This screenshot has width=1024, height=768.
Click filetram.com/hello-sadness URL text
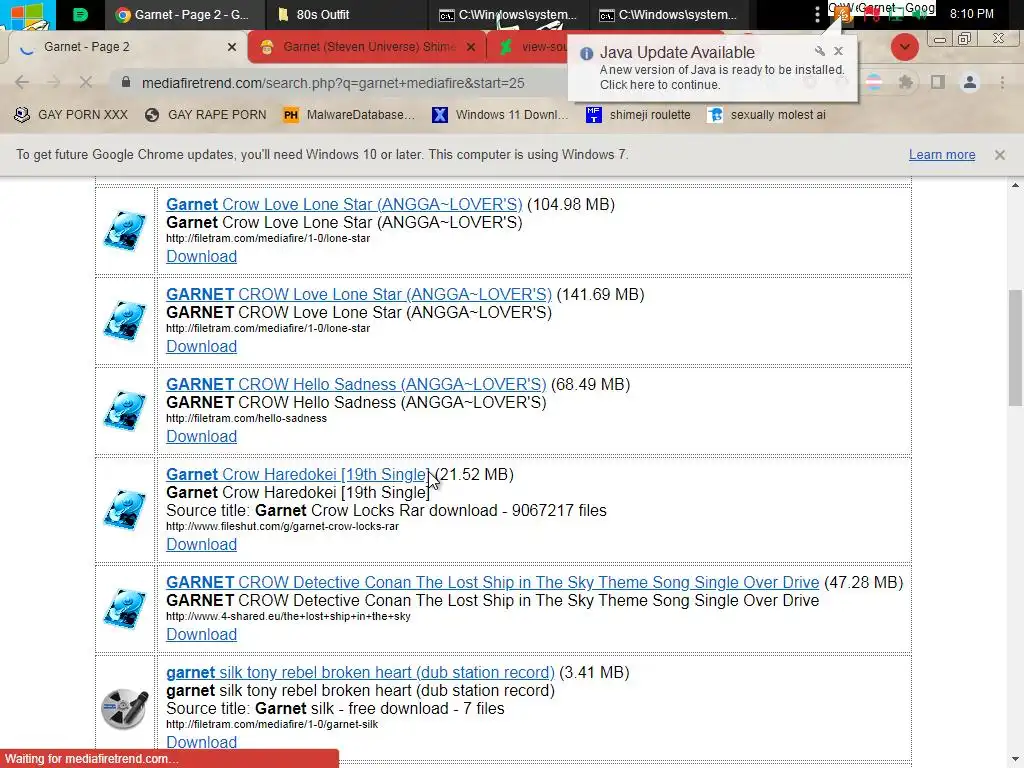coord(246,419)
